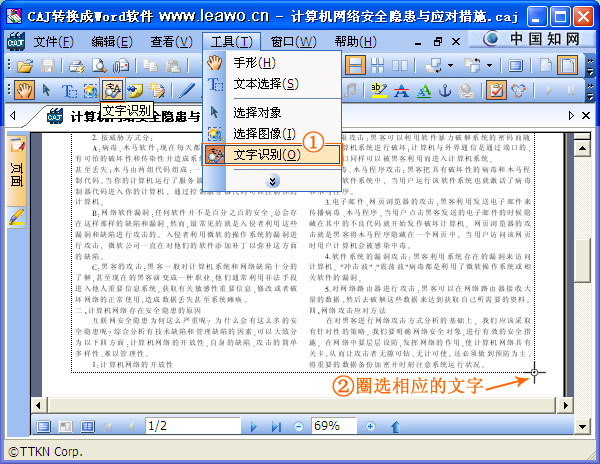Jump to last page button
The width and height of the screenshot is (600, 464).
click(x=276, y=426)
